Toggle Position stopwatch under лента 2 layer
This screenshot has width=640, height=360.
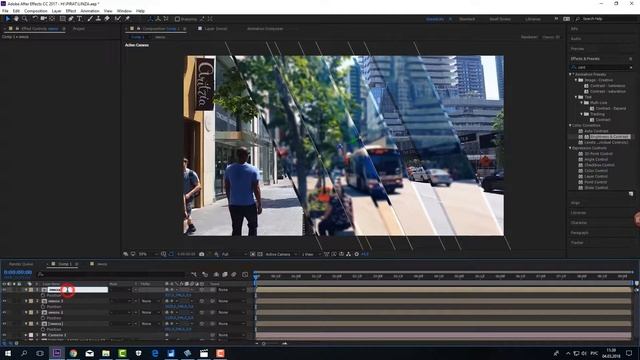pyautogui.click(x=43, y=318)
